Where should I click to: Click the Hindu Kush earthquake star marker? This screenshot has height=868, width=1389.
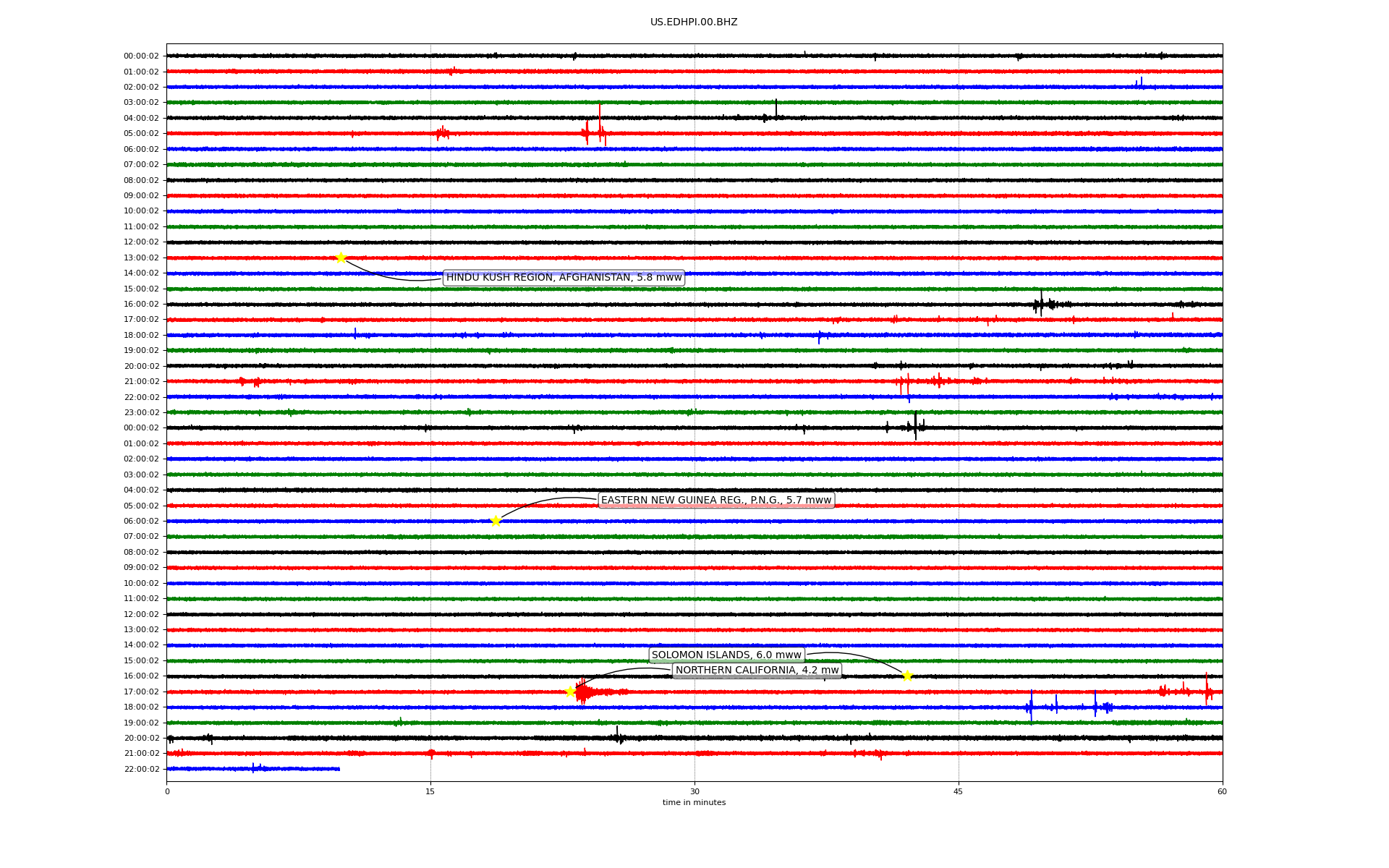pos(341,258)
